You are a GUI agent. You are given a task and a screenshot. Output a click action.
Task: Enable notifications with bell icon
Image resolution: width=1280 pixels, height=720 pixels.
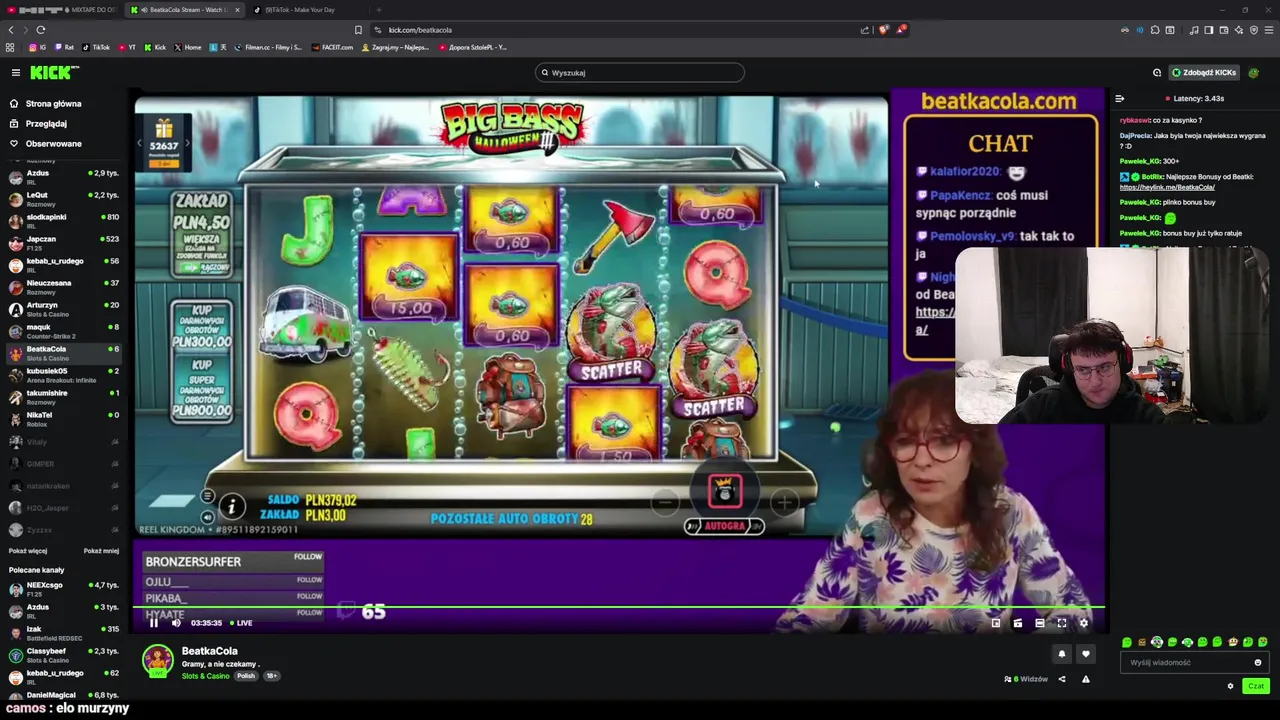(x=1062, y=654)
